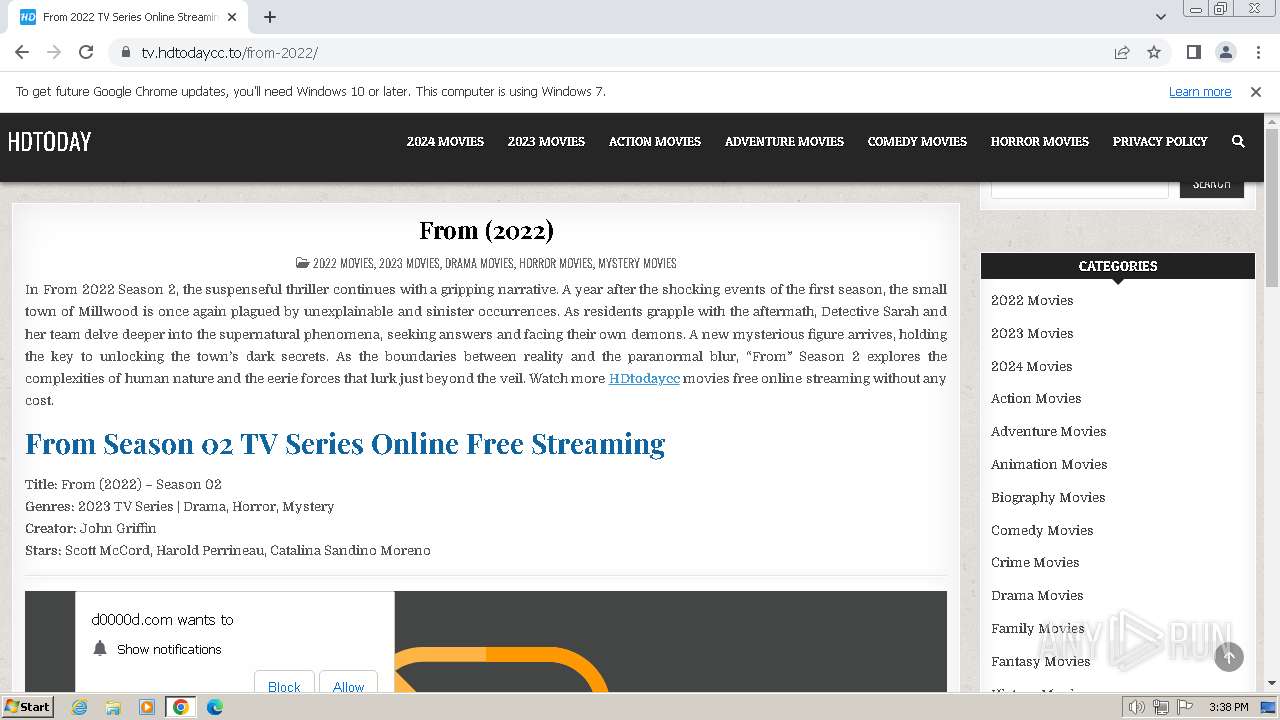Viewport: 1280px width, 720px height.
Task: Select 2022 Movies in Categories sidebar
Action: coord(1032,300)
